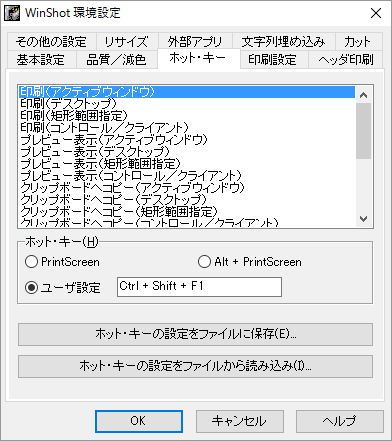392x441 pixels.
Task: Click ホット・キーの設定をファイルに保存 button
Action: point(195,334)
